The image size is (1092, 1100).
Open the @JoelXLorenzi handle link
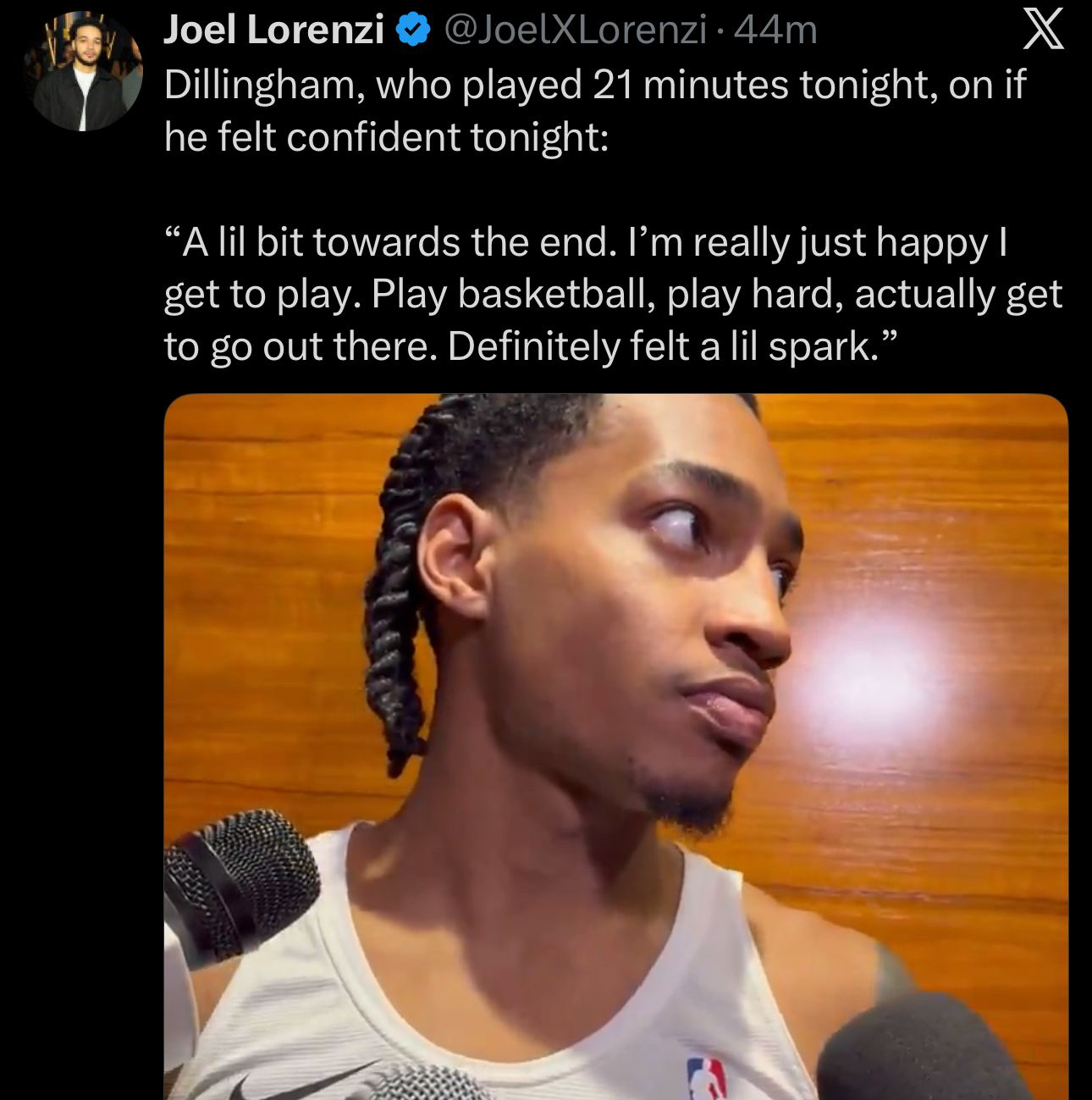point(575,32)
